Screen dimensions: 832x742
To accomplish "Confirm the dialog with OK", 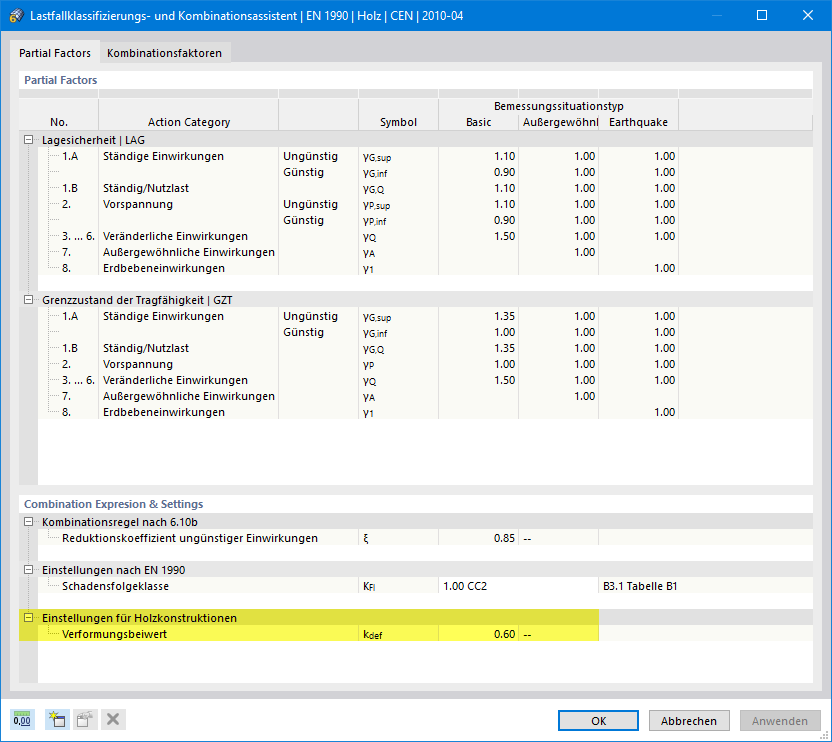I will 598,721.
